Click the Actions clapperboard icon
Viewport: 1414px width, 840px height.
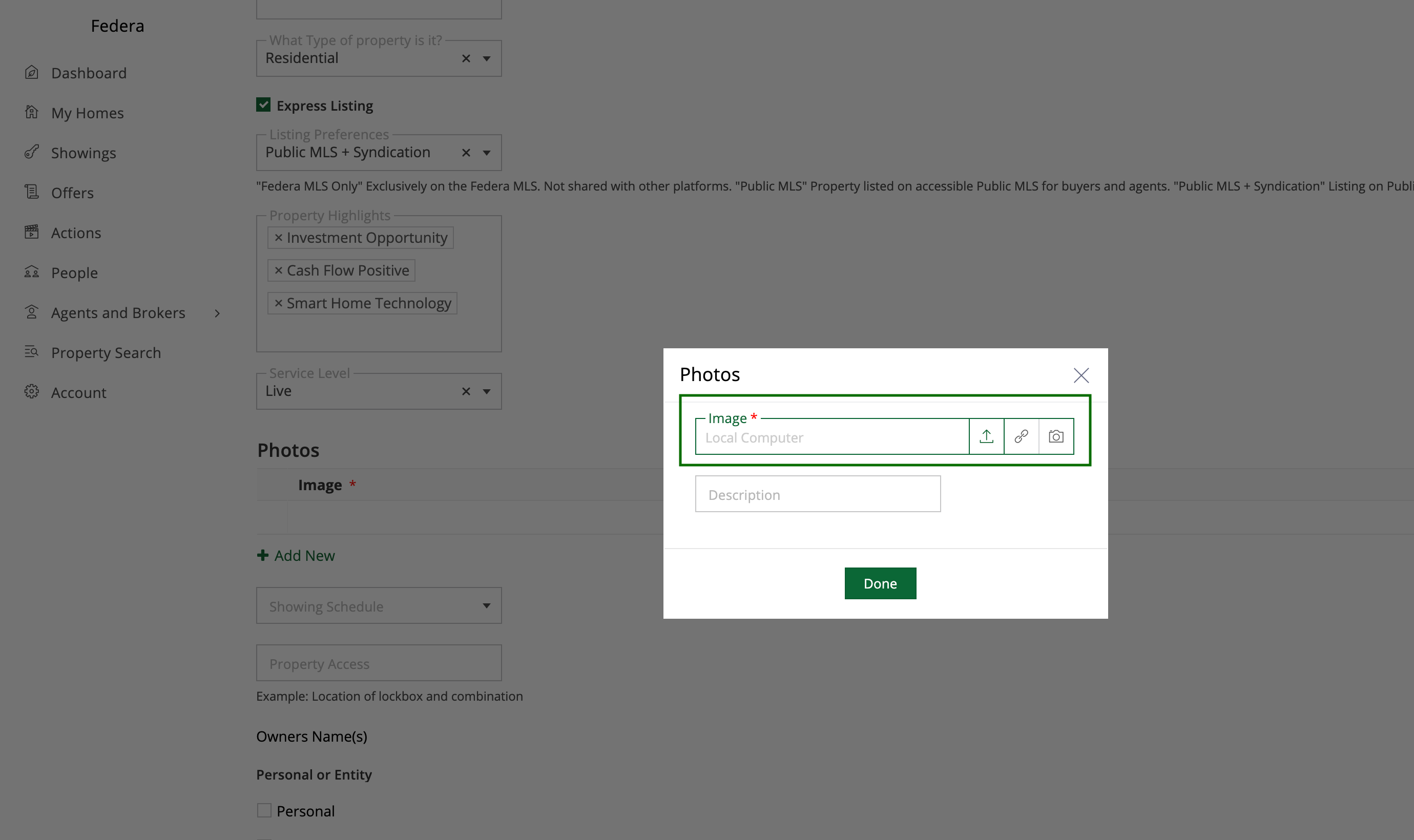[32, 232]
